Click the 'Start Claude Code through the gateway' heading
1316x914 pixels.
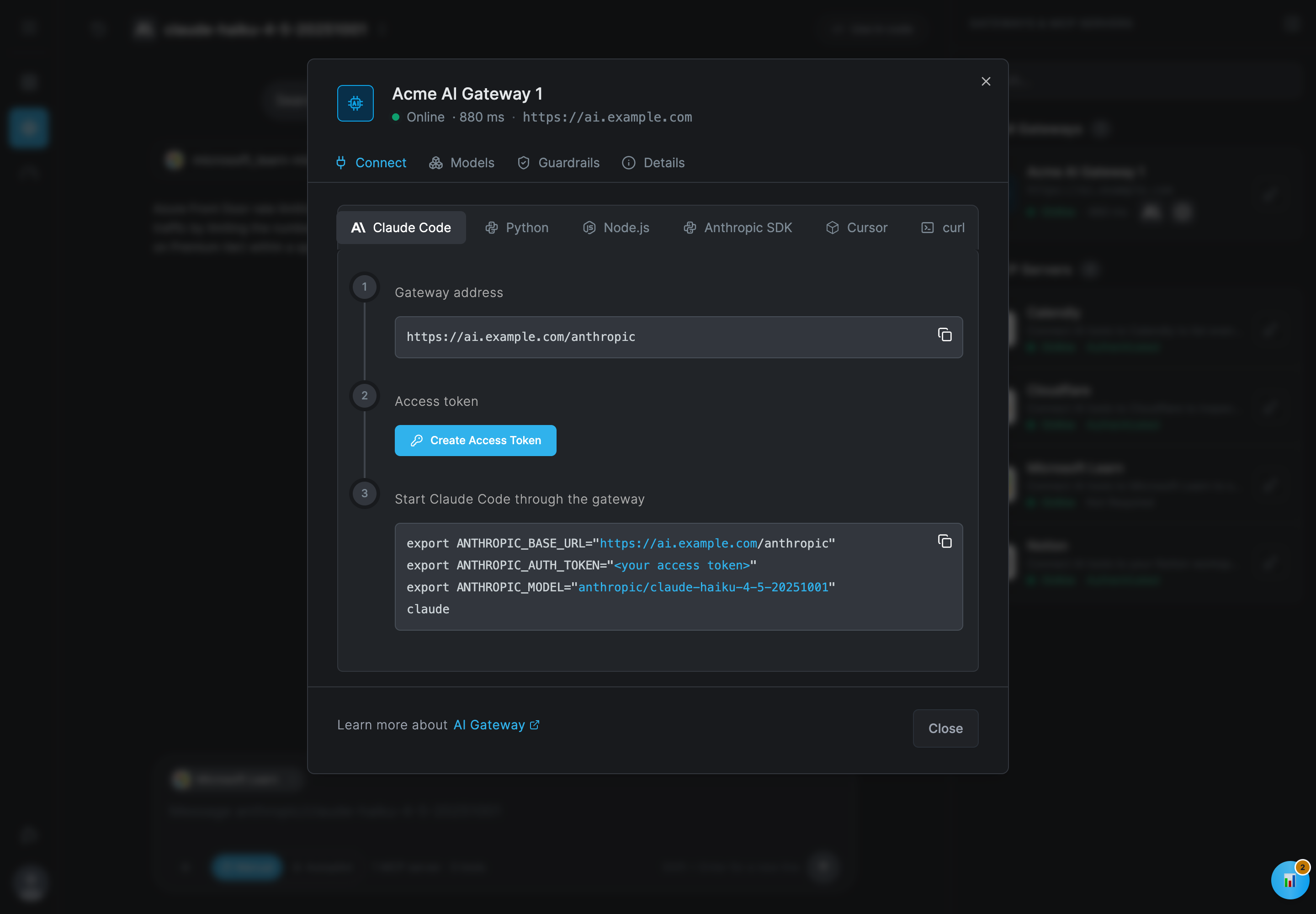pyautogui.click(x=520, y=499)
